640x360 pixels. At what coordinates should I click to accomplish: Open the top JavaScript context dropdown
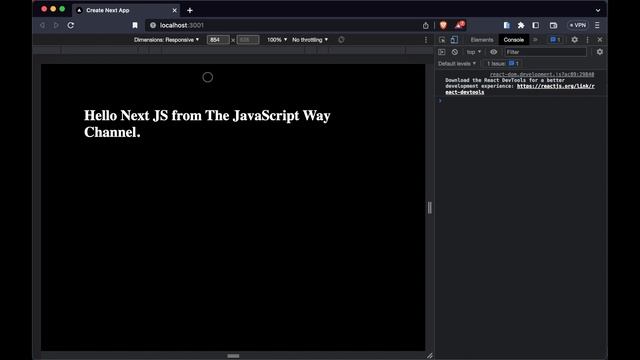(x=474, y=52)
